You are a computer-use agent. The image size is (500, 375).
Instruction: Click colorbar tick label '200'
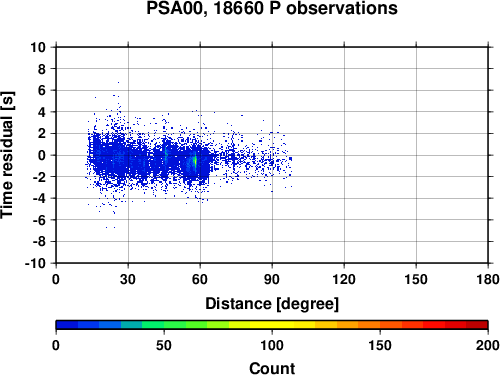pos(488,345)
